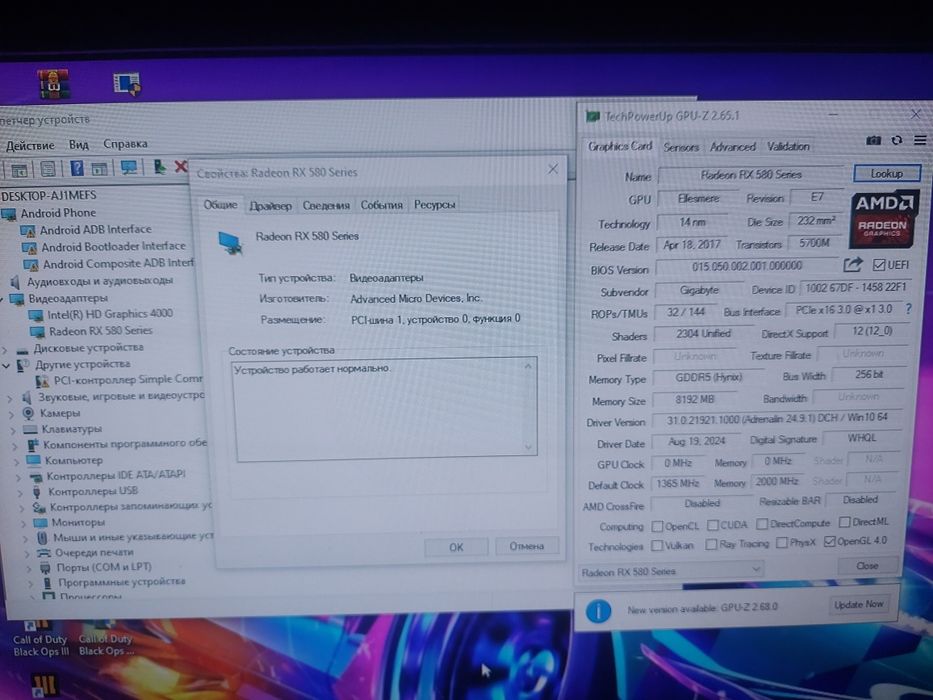Screen dimensions: 933x700
Task: Switch to the Сведения tab
Action: [x=326, y=205]
